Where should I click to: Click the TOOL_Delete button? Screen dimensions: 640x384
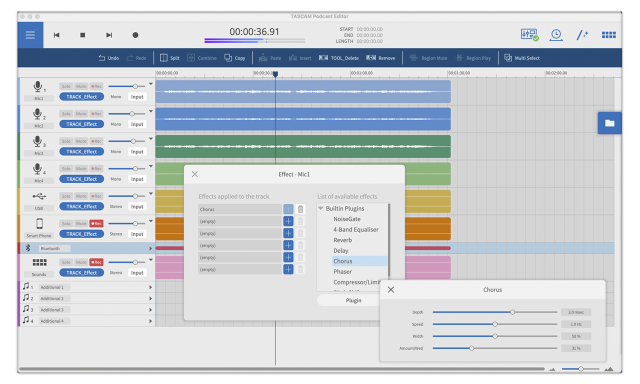pyautogui.click(x=339, y=58)
